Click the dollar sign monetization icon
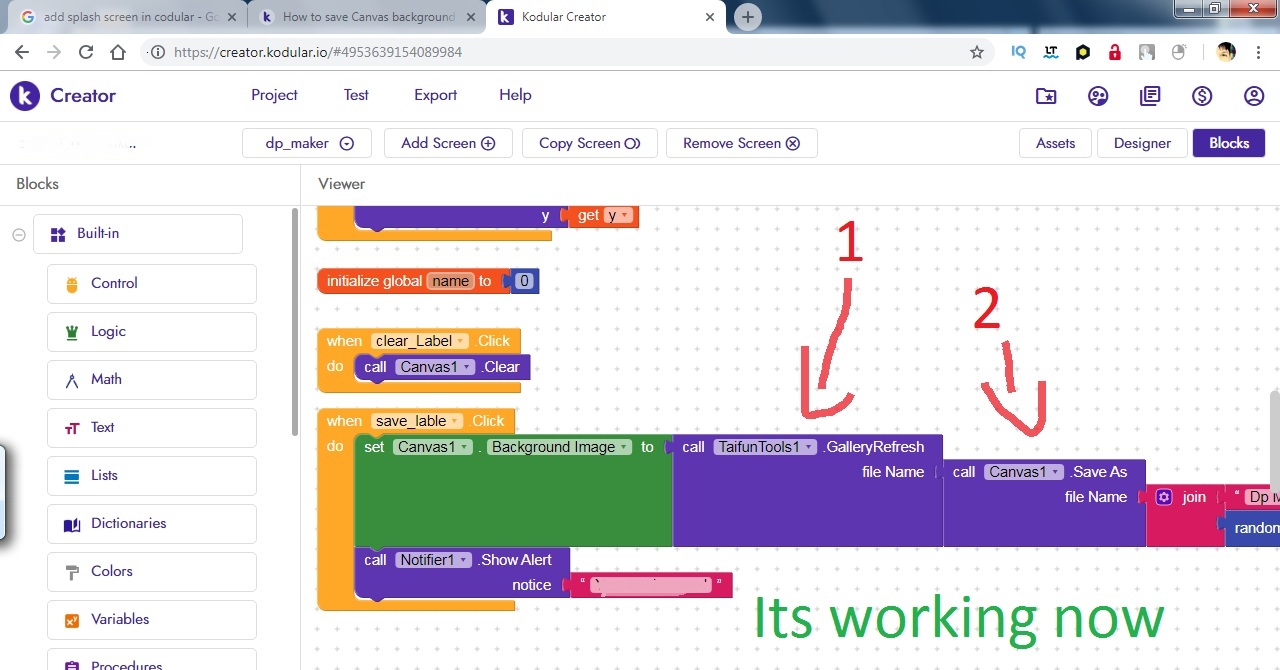The image size is (1280, 670). 1202,96
